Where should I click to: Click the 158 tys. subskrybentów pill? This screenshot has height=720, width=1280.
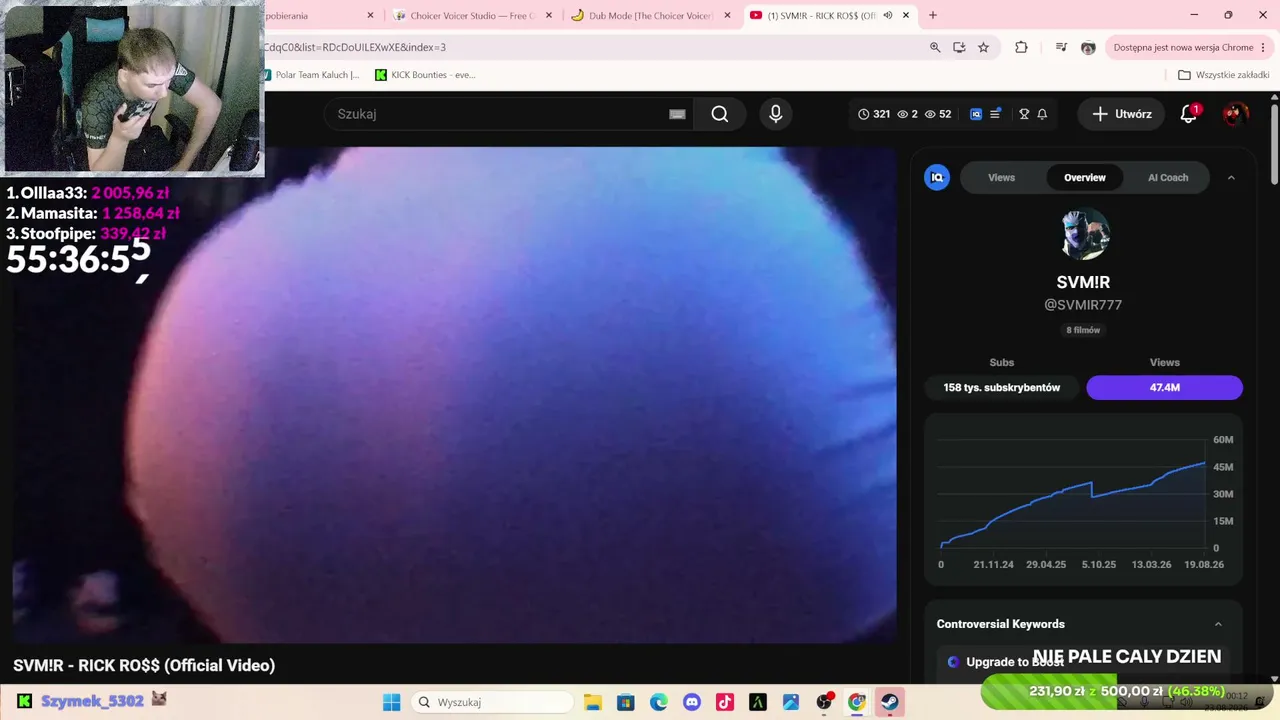click(1001, 387)
